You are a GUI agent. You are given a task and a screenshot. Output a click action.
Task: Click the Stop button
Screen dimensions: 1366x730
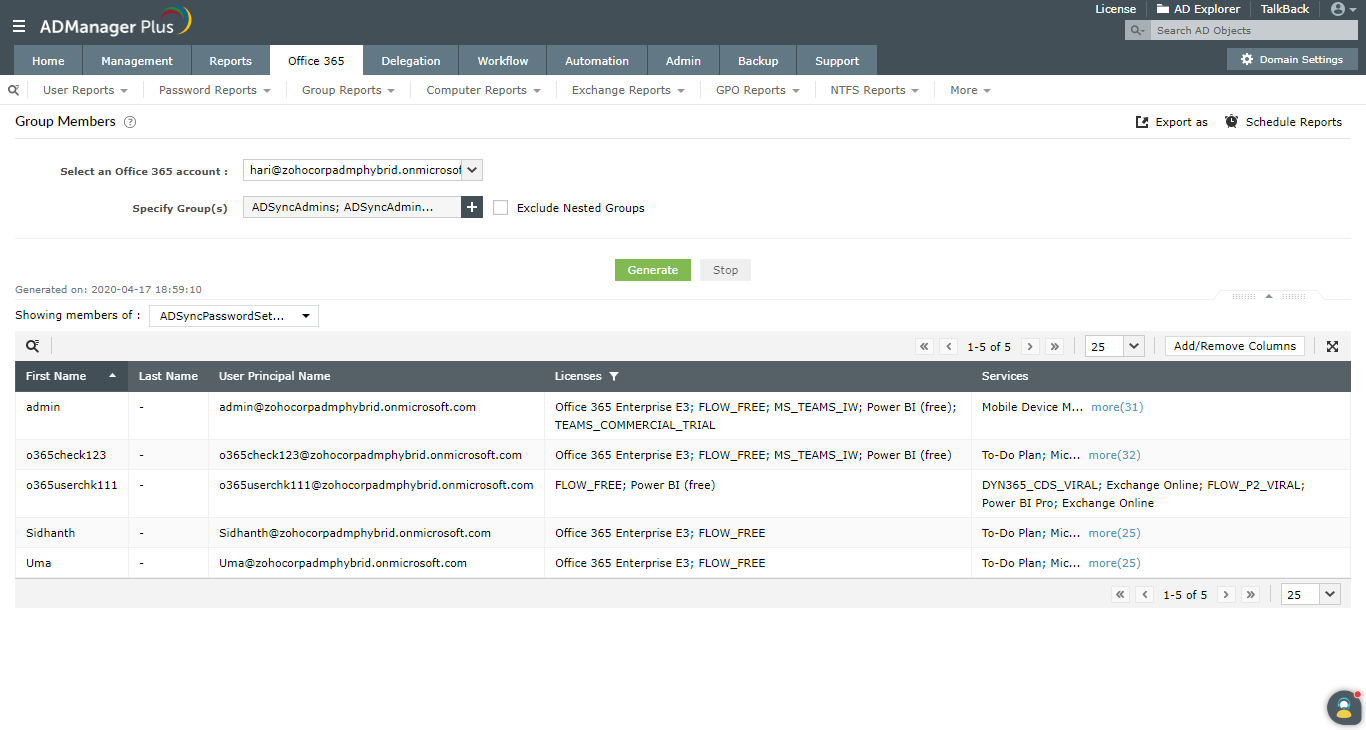coord(726,270)
